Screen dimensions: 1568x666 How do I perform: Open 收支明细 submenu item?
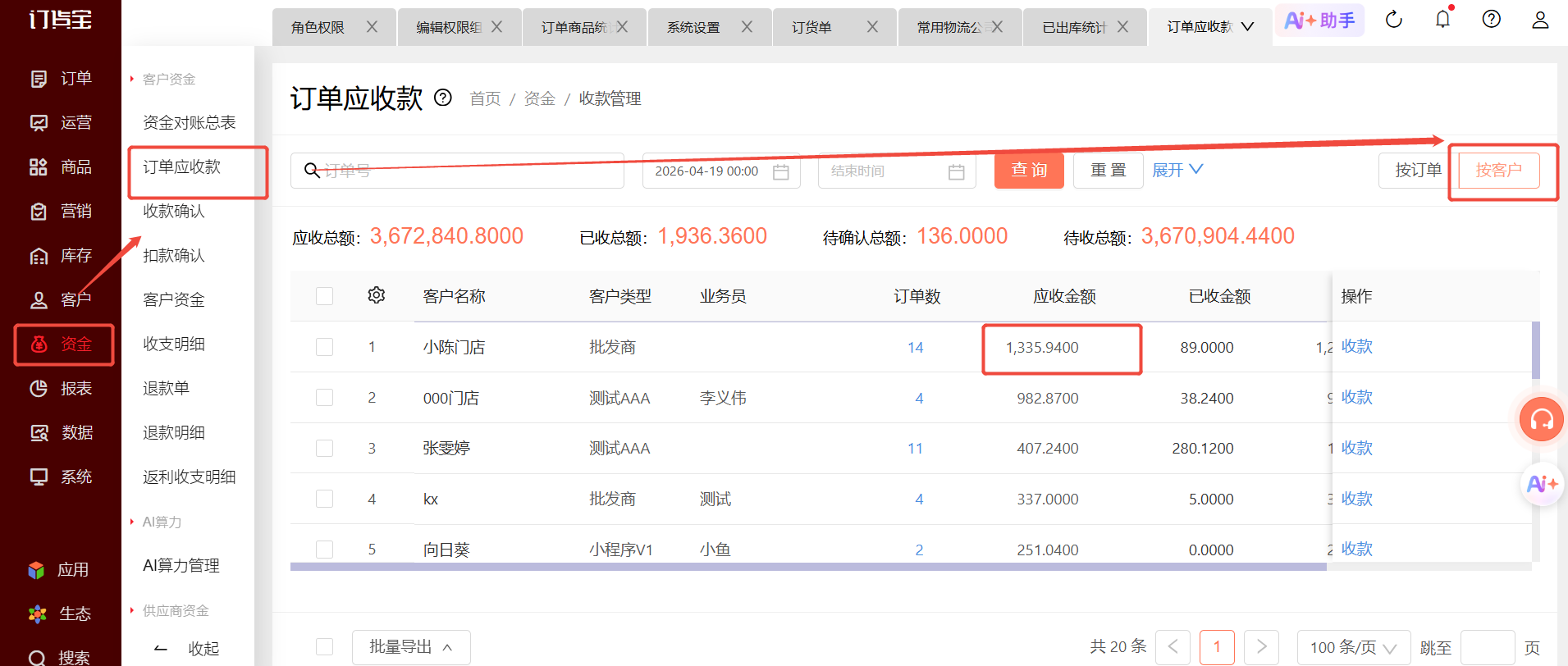[174, 344]
